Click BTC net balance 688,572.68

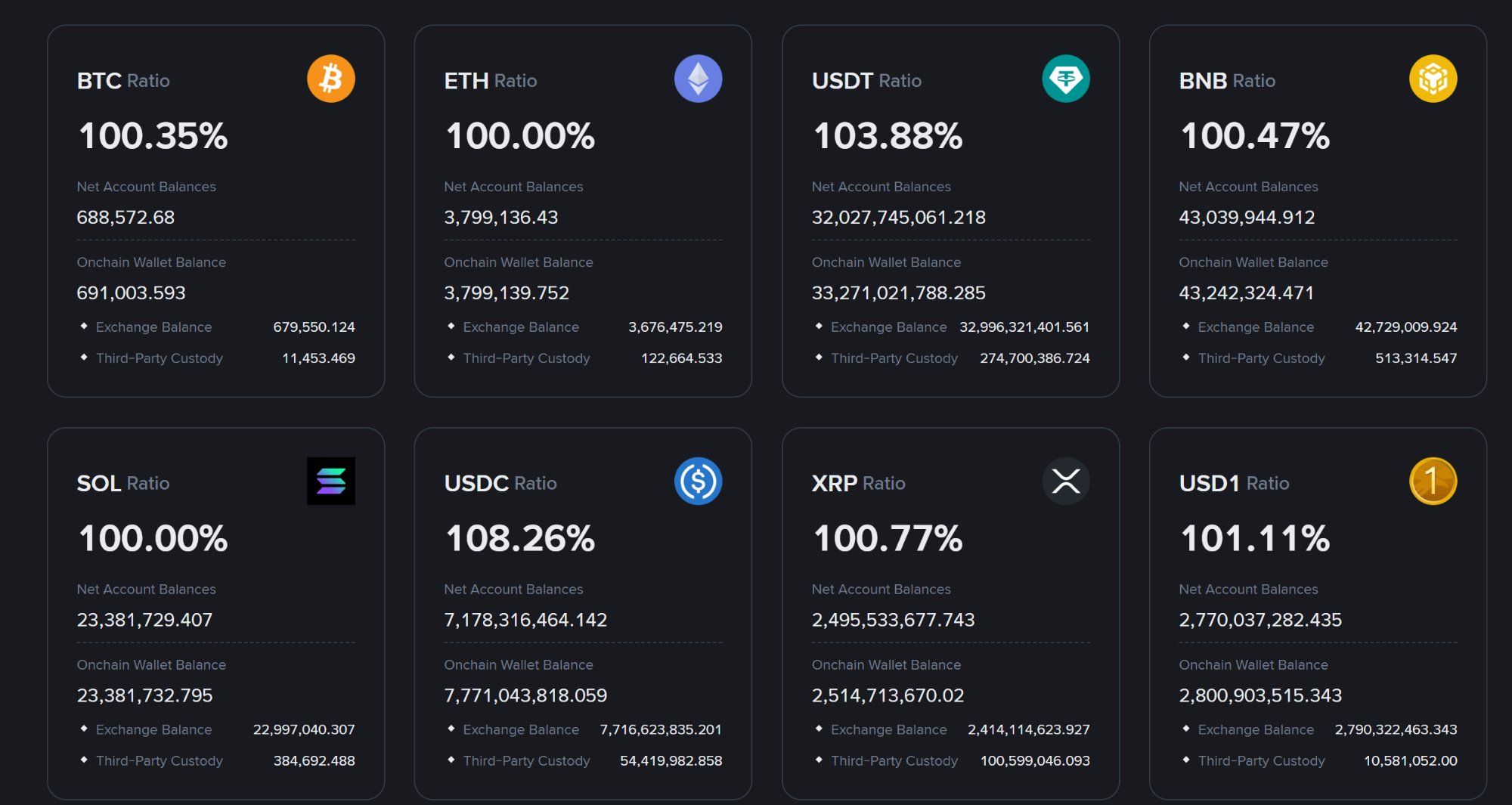tap(125, 218)
